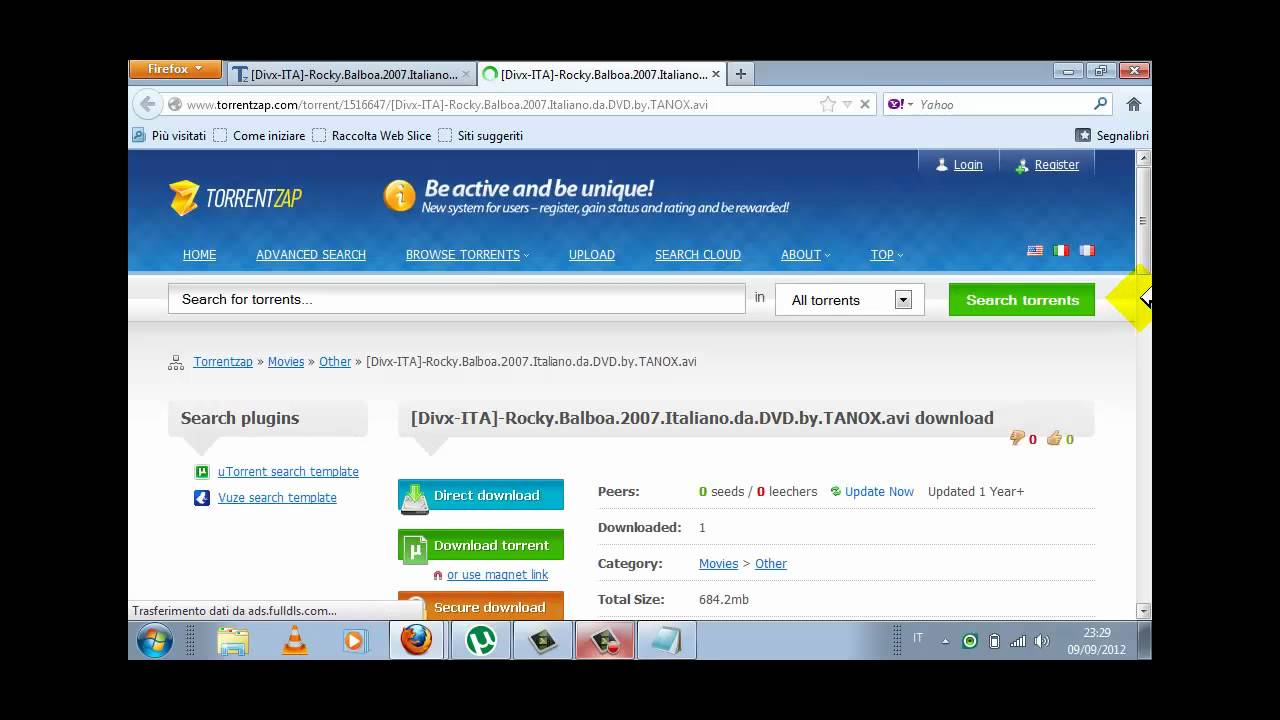
Task: Open Windows Explorer from the taskbar
Action: (233, 640)
